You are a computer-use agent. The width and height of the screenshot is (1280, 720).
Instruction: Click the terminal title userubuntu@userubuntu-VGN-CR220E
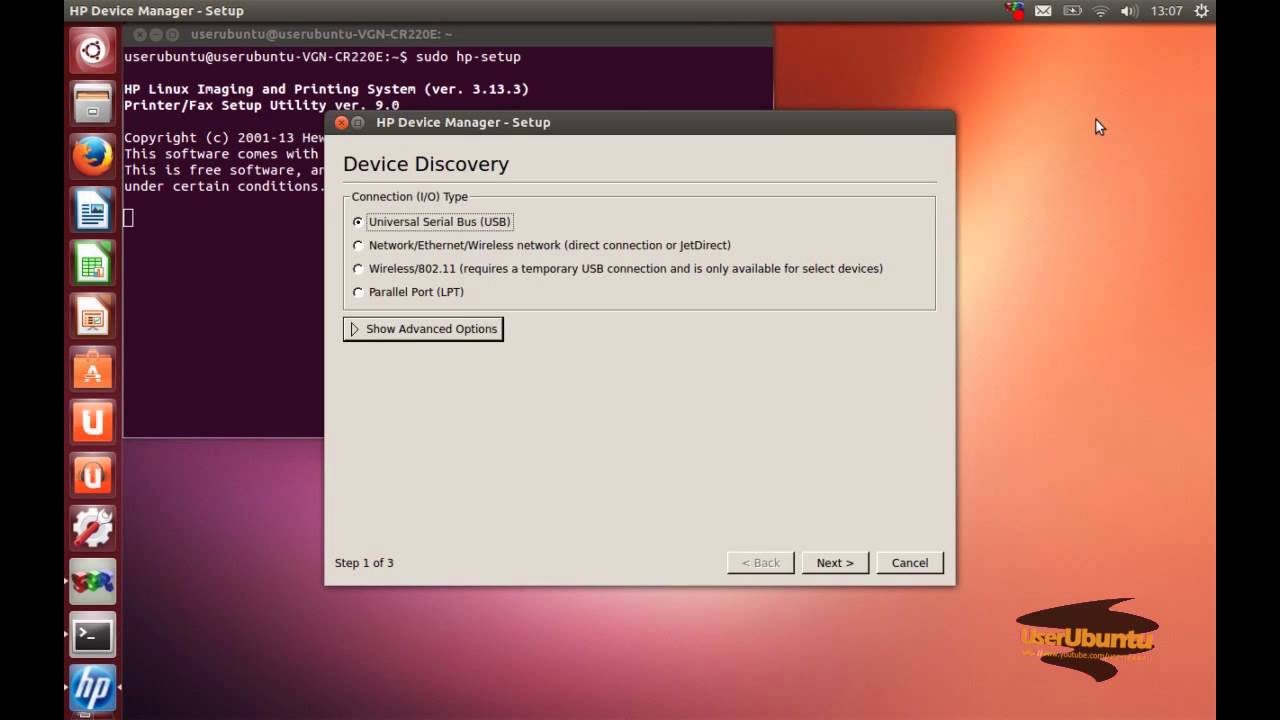point(321,34)
